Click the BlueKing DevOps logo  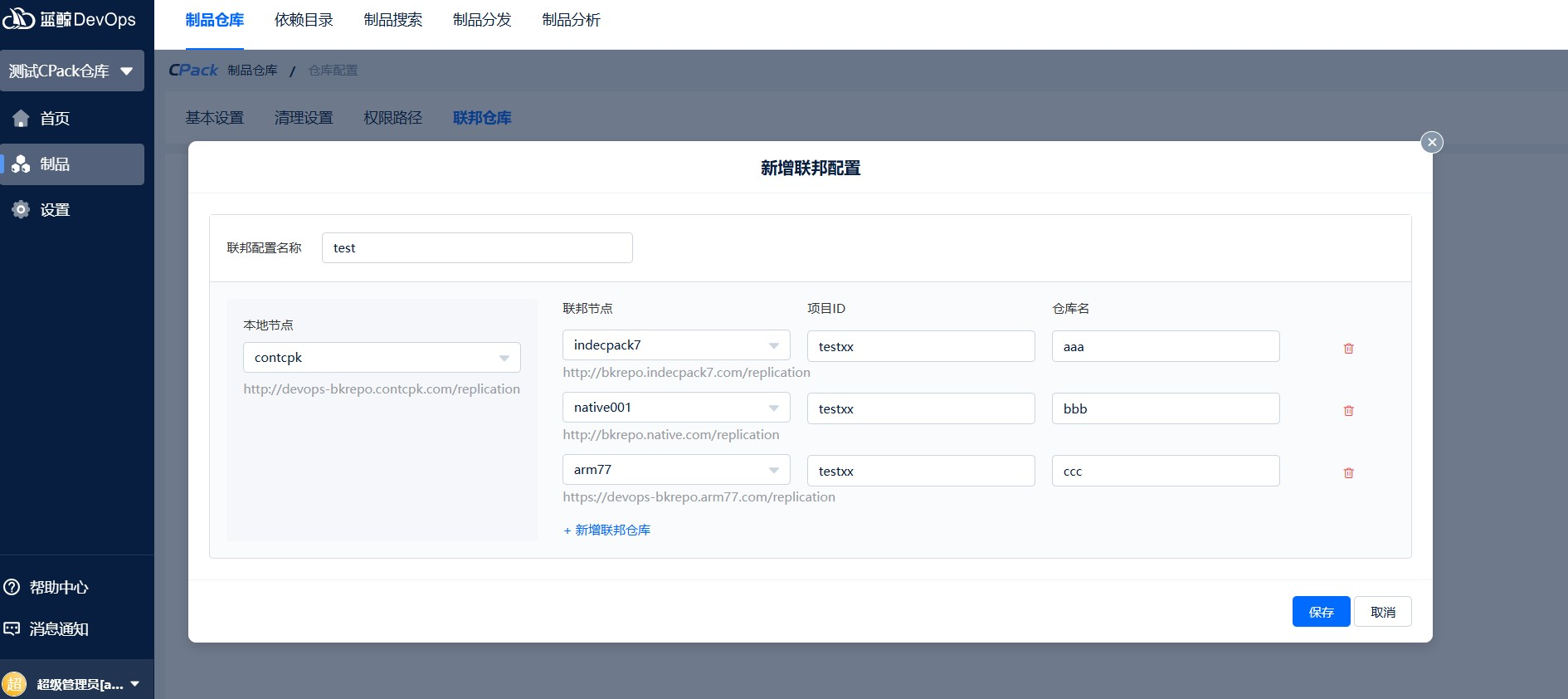click(69, 19)
